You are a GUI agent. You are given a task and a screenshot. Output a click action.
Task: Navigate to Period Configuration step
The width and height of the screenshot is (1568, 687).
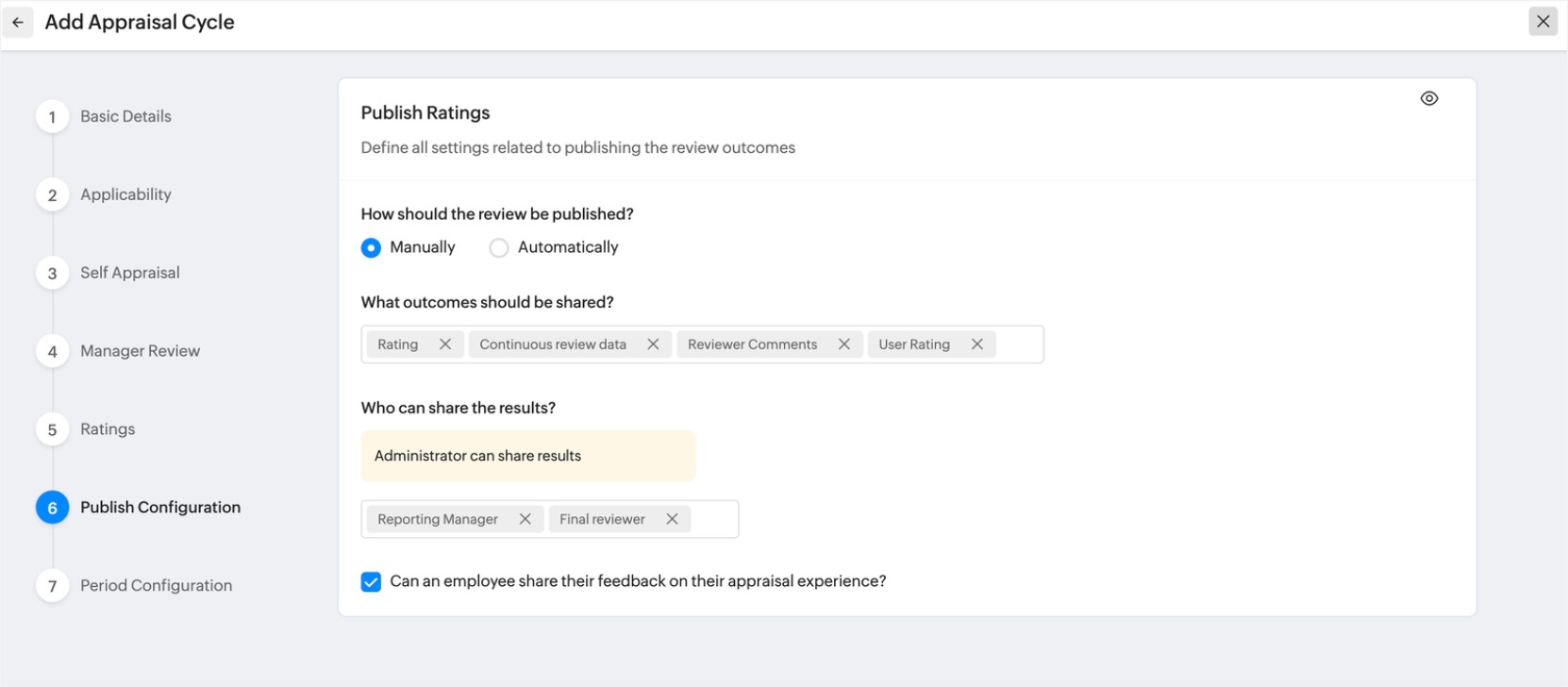pyautogui.click(x=156, y=586)
